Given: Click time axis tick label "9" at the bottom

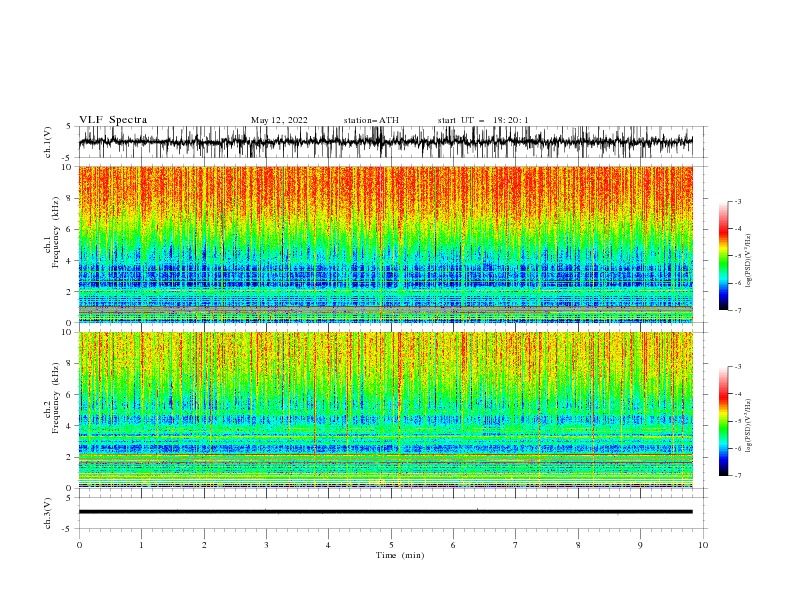Looking at the screenshot, I should 640,545.
